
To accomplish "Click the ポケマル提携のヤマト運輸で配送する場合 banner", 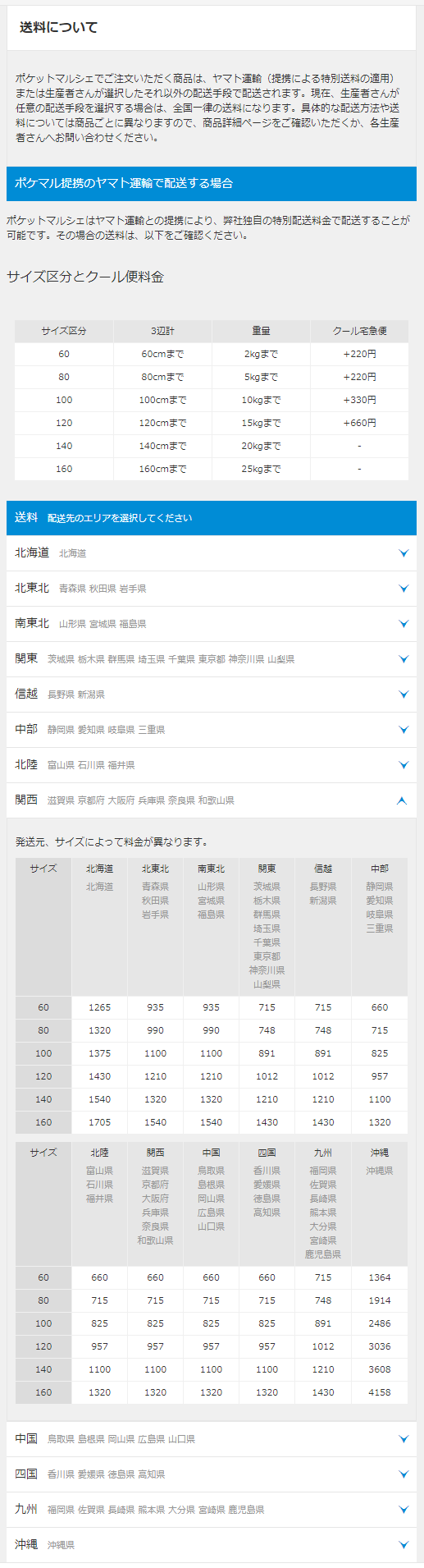I will [212, 183].
